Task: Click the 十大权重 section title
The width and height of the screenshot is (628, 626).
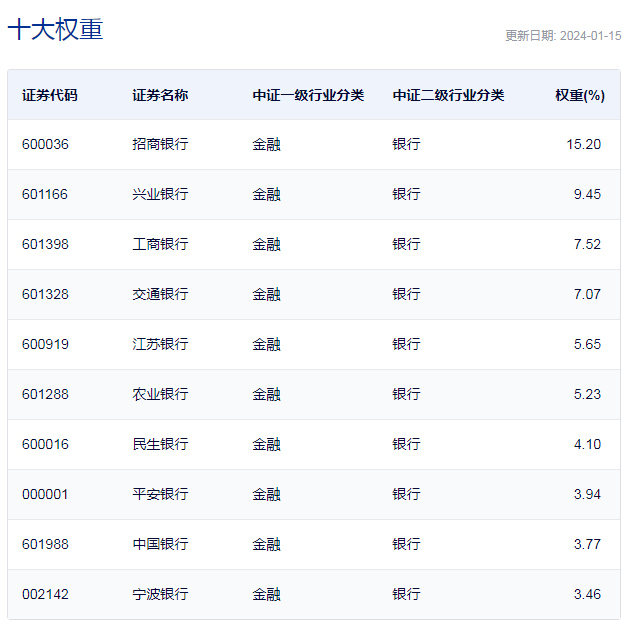Action: [x=55, y=30]
